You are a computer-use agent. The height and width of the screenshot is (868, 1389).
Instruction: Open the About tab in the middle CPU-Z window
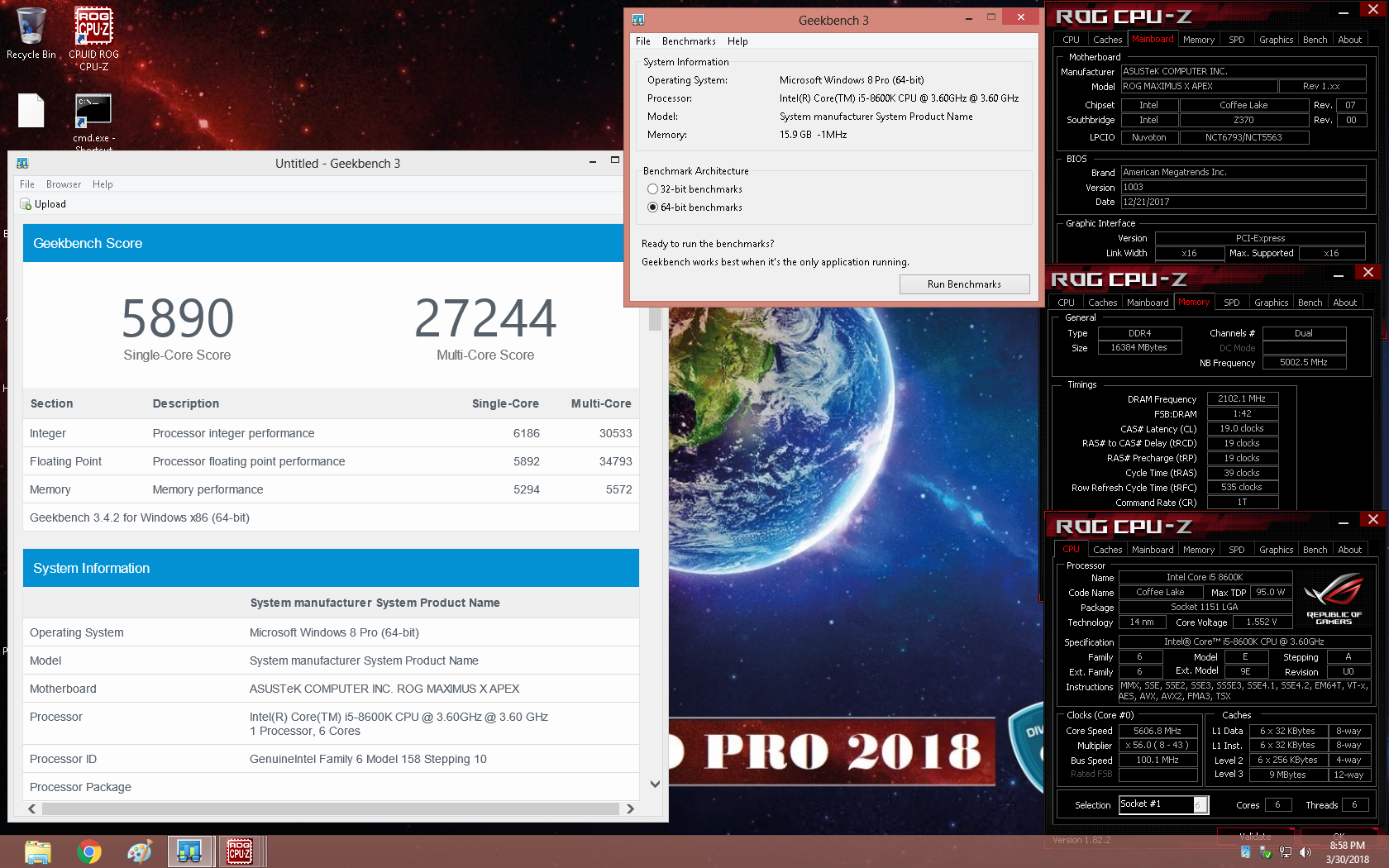click(1344, 303)
